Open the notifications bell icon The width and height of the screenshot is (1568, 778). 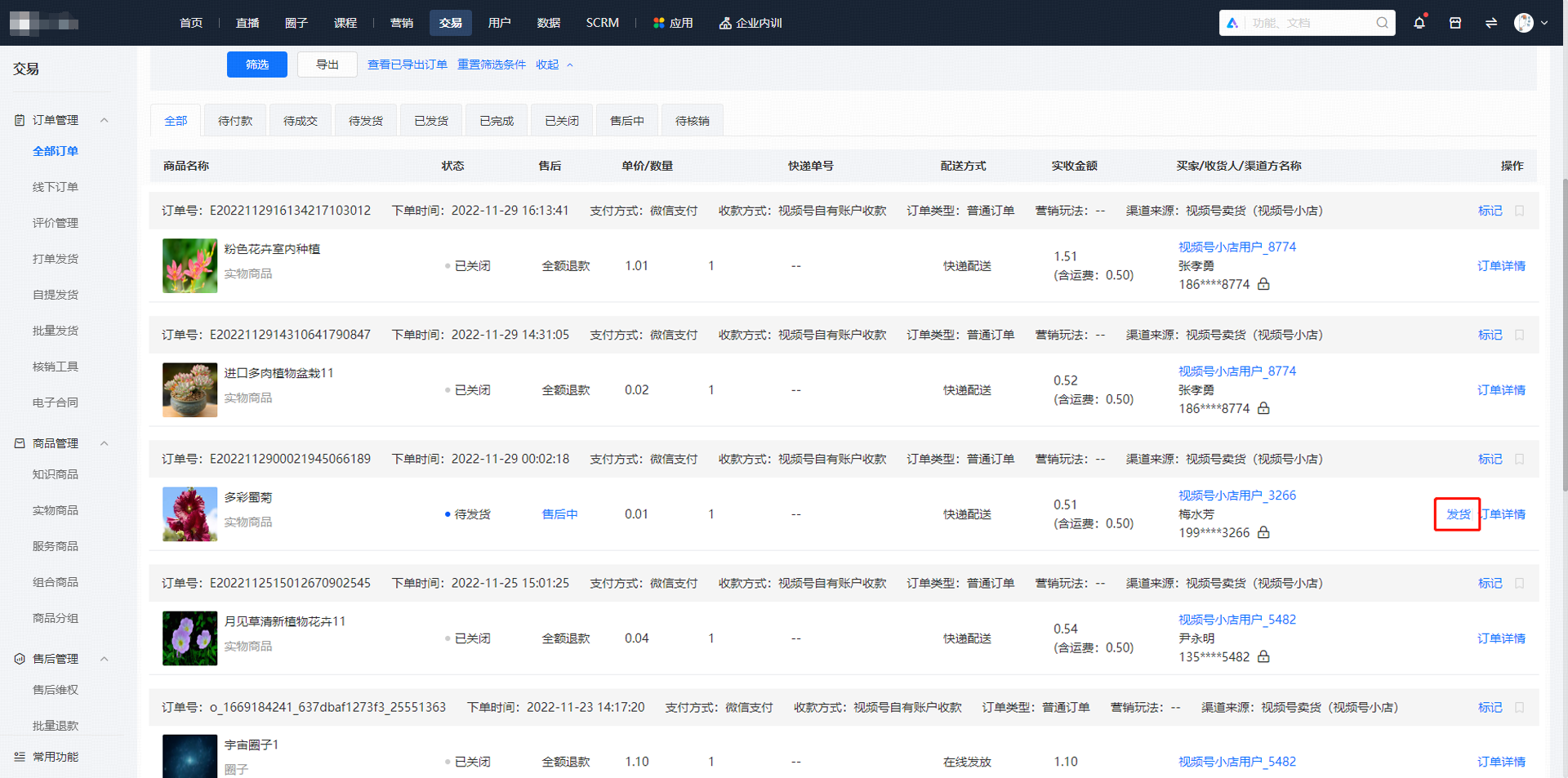click(1419, 23)
